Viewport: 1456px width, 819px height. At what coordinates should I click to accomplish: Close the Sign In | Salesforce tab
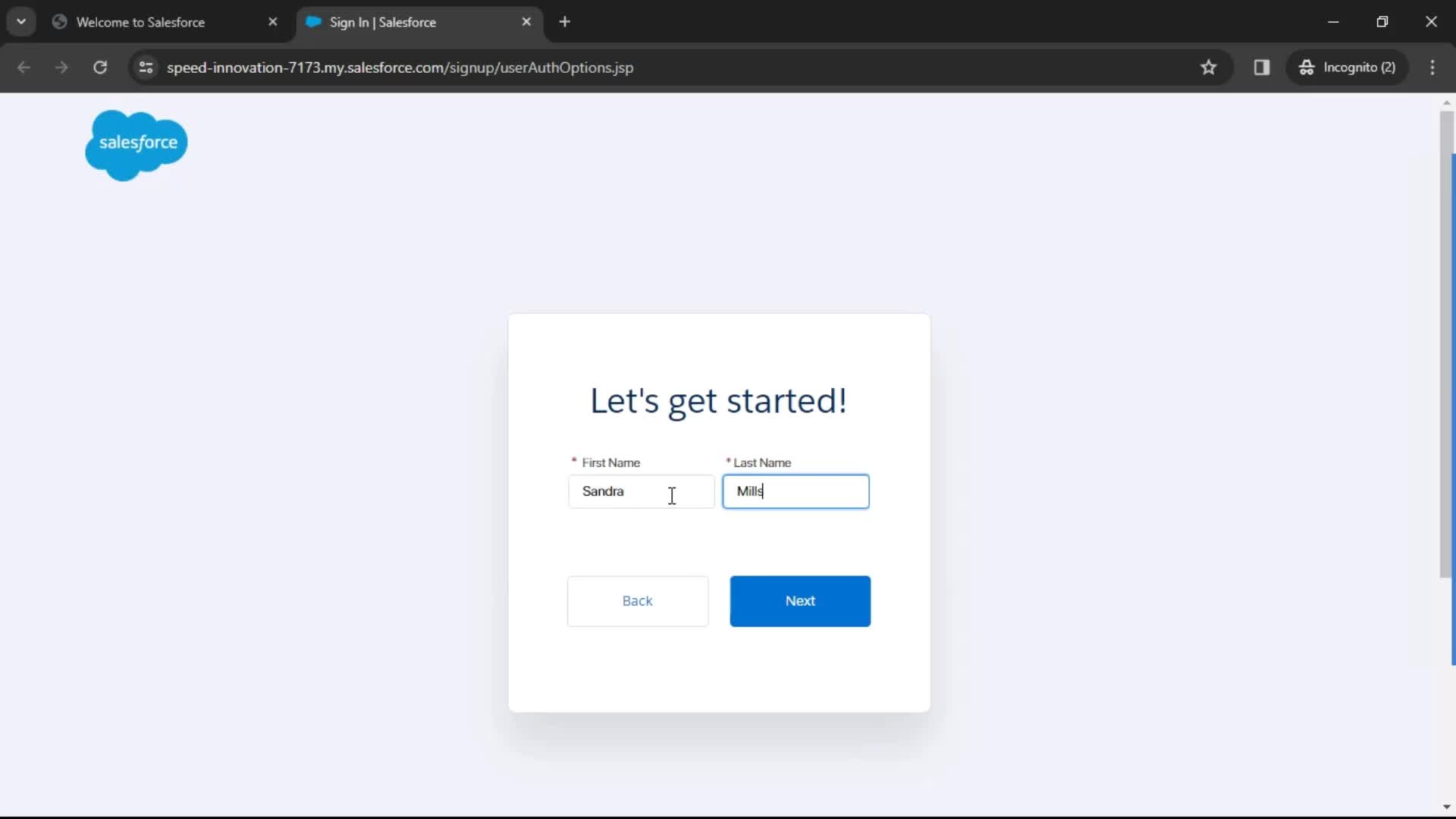526,22
